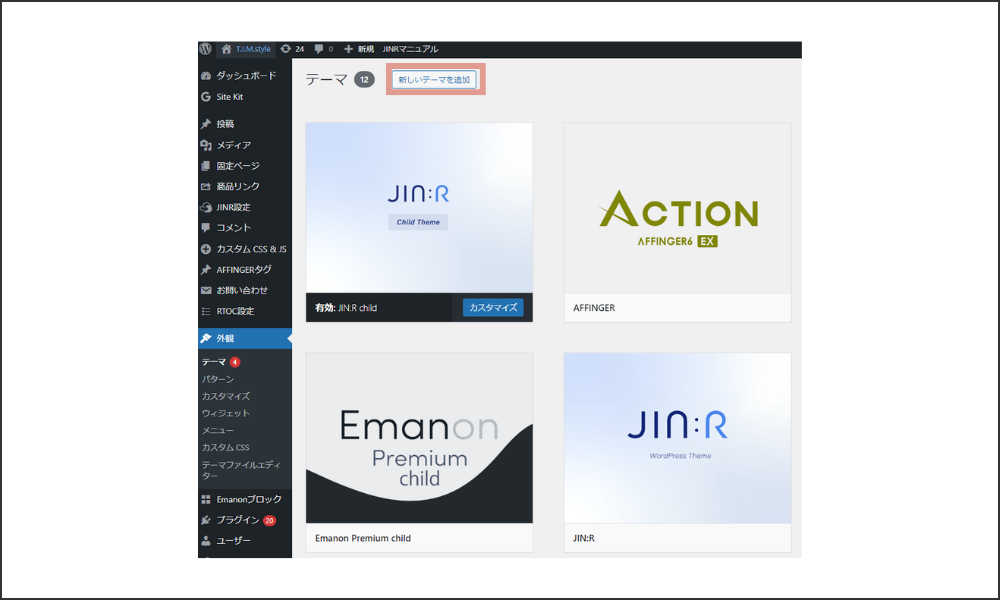Click the プラグイン plug icon

tap(206, 520)
